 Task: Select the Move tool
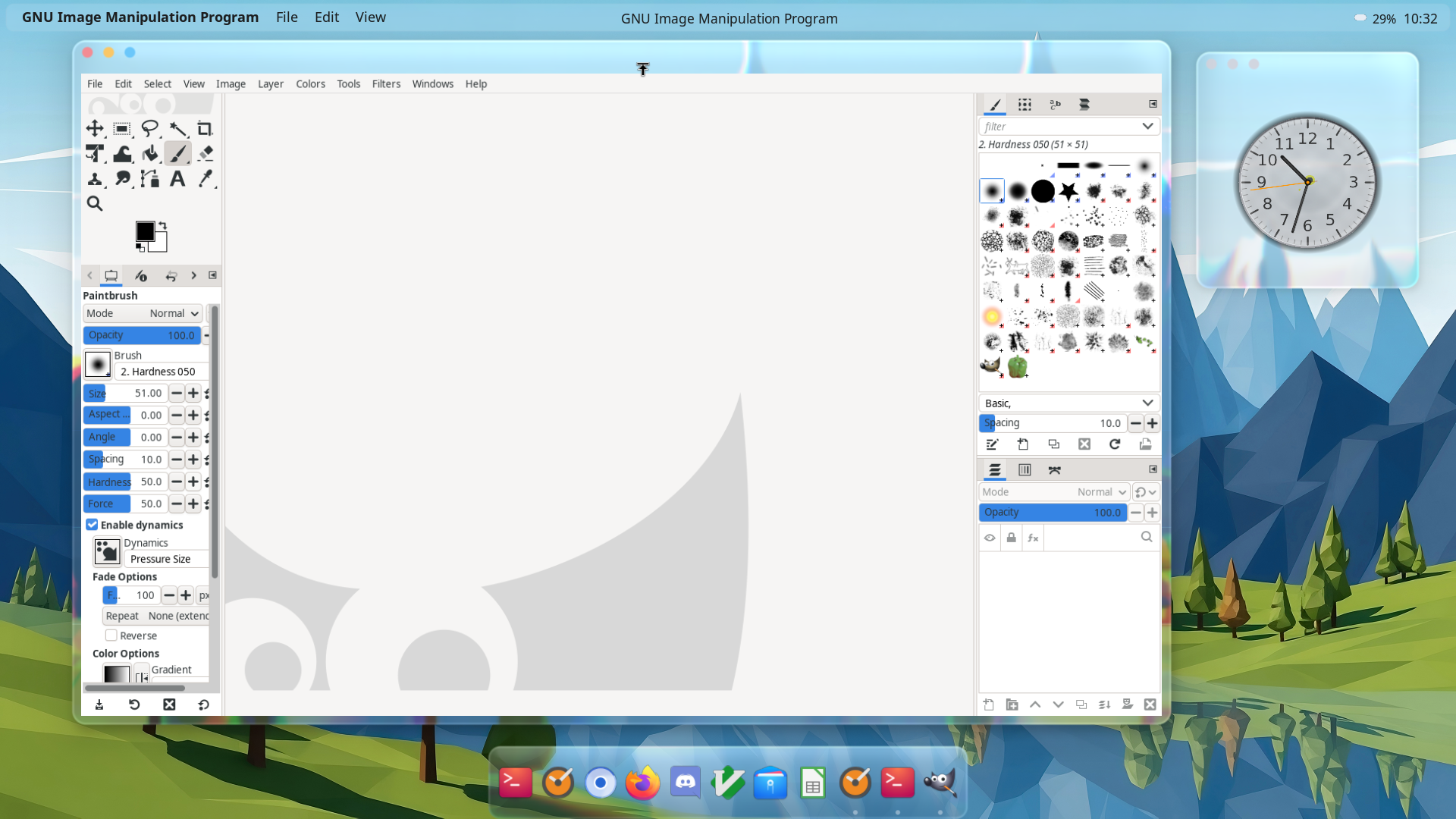coord(95,128)
